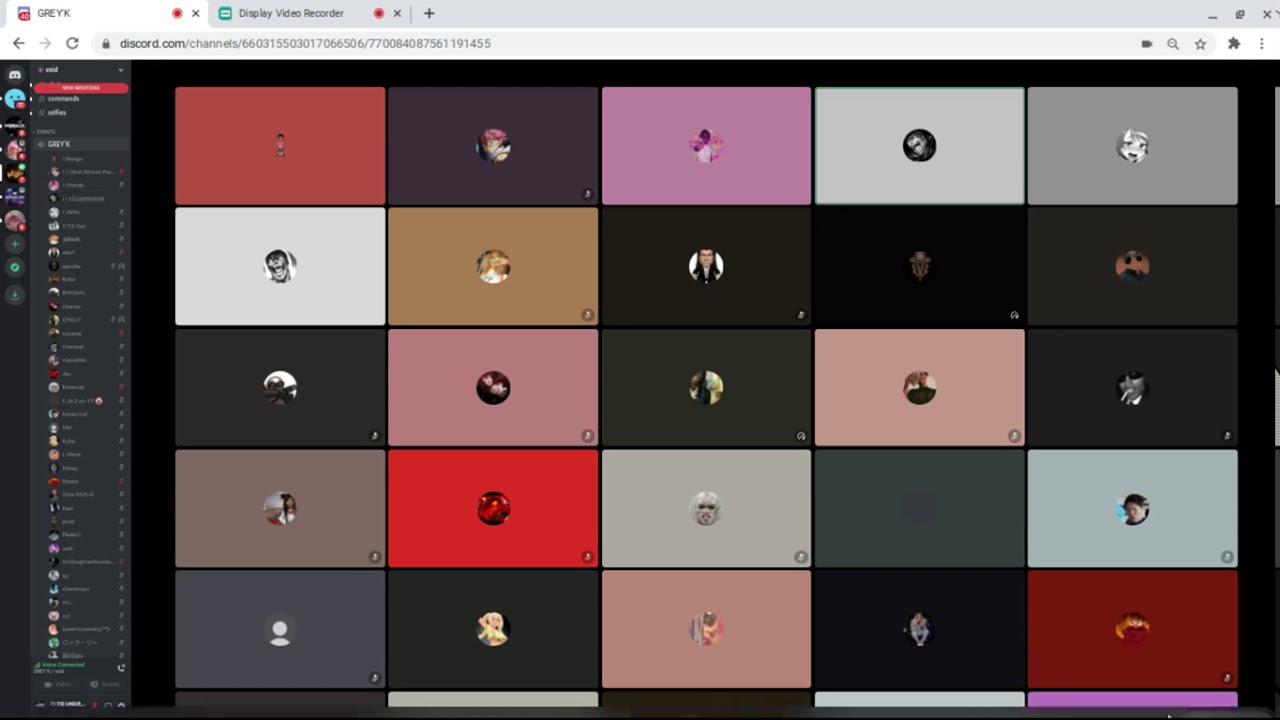Switch to the GREY'K browser tab
This screenshot has height=720, width=1280.
click(x=108, y=13)
